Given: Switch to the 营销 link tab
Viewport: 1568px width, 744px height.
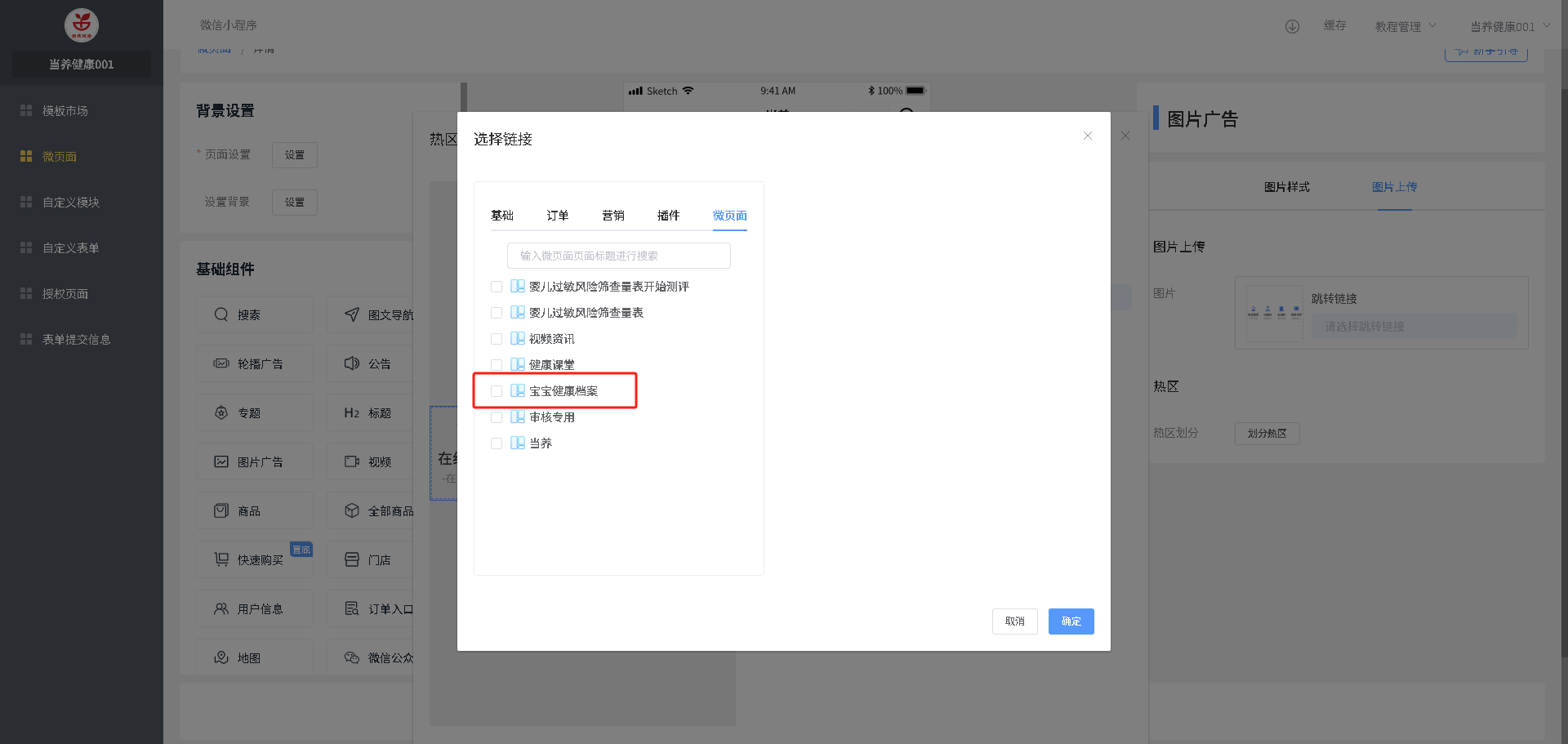Looking at the screenshot, I should pos(613,216).
